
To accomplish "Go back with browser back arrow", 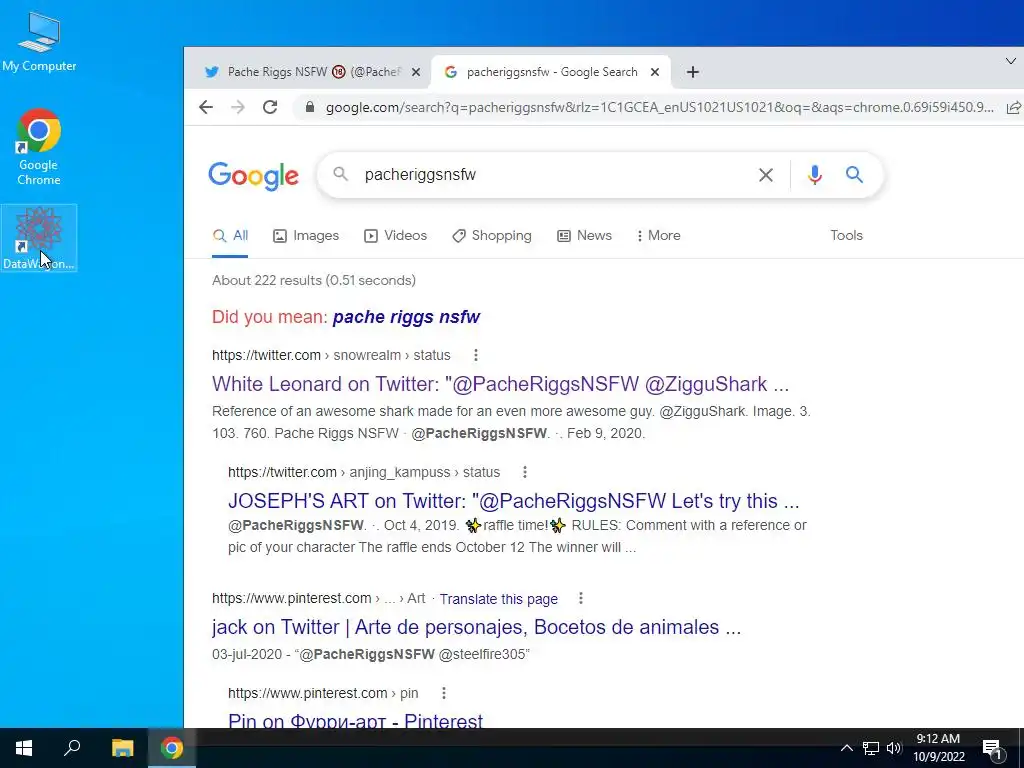I will pos(206,107).
